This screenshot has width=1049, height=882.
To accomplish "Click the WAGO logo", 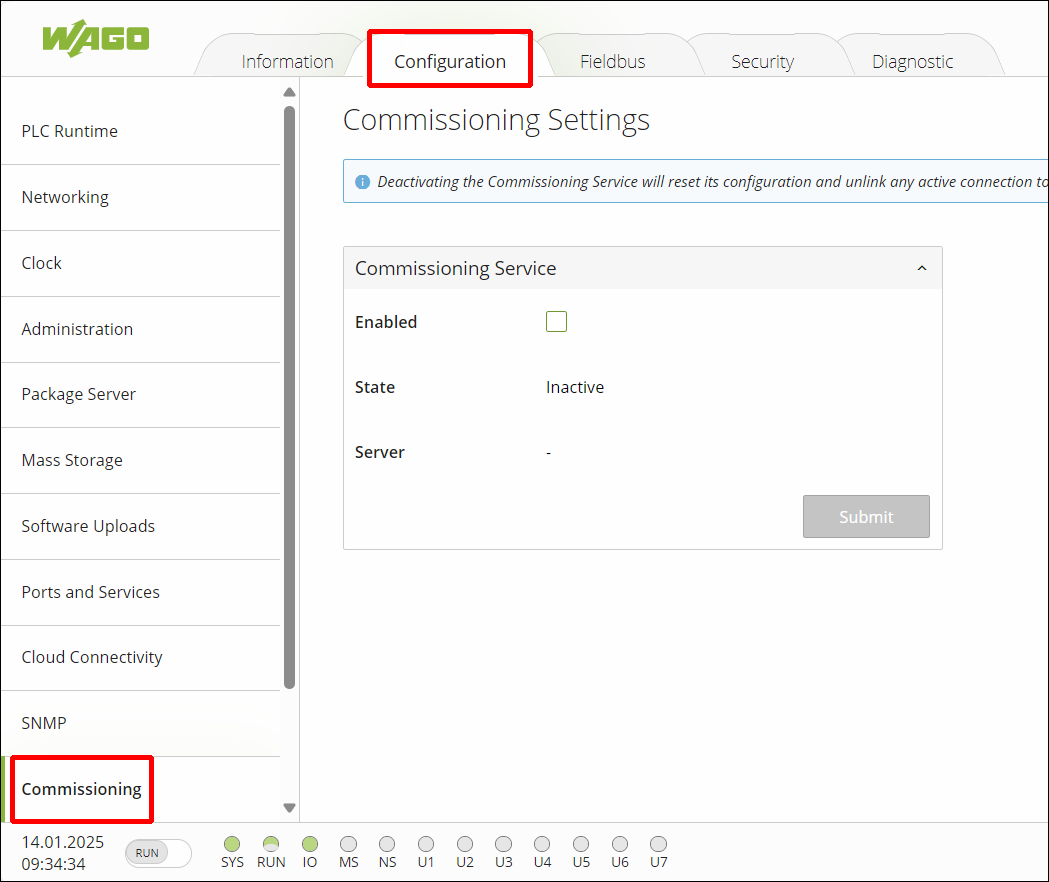I will [x=95, y=40].
